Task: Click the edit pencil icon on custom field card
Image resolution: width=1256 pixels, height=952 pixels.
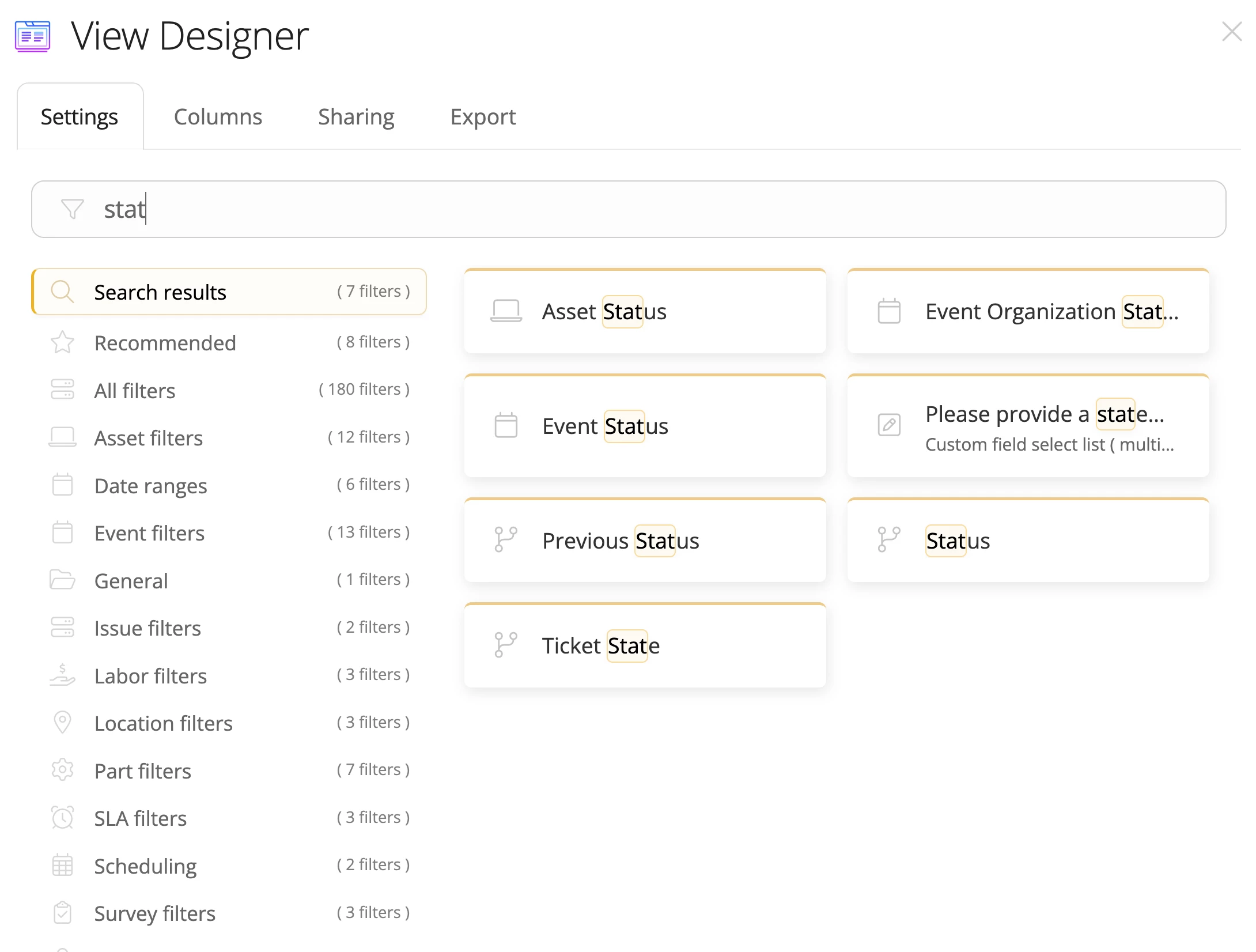Action: point(889,425)
